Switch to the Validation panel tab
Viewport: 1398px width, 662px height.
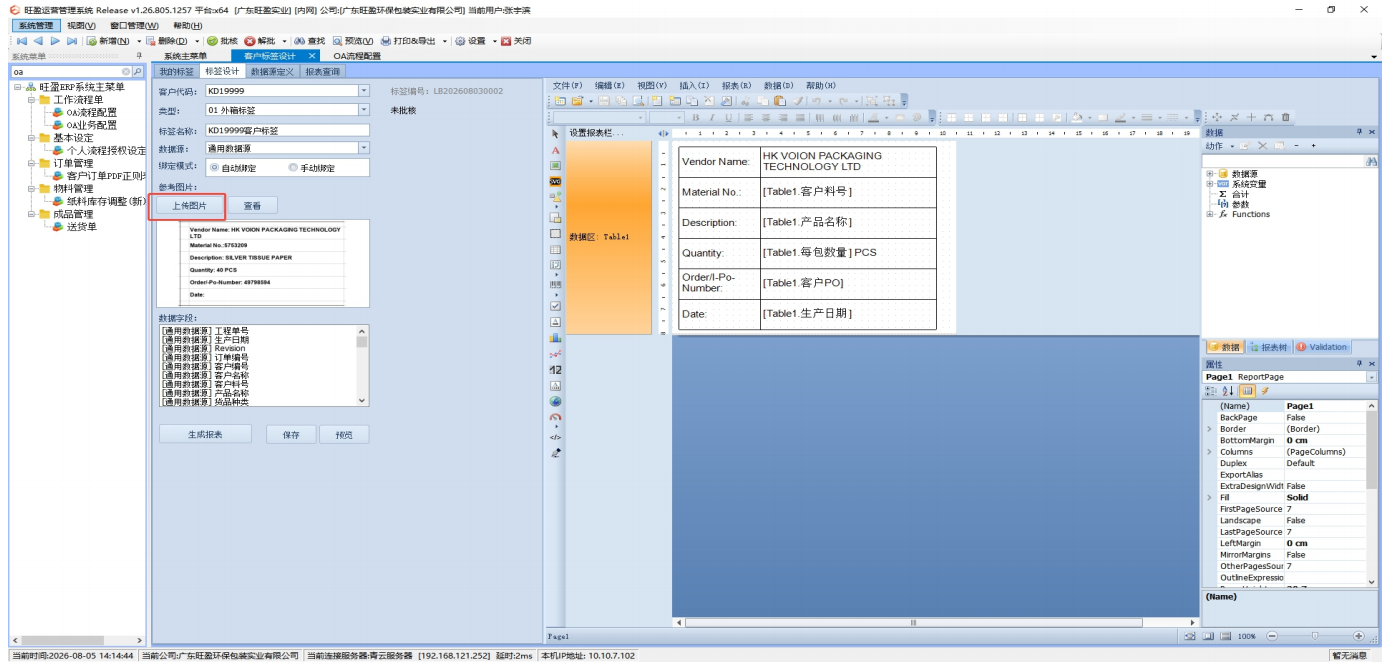click(x=1322, y=347)
